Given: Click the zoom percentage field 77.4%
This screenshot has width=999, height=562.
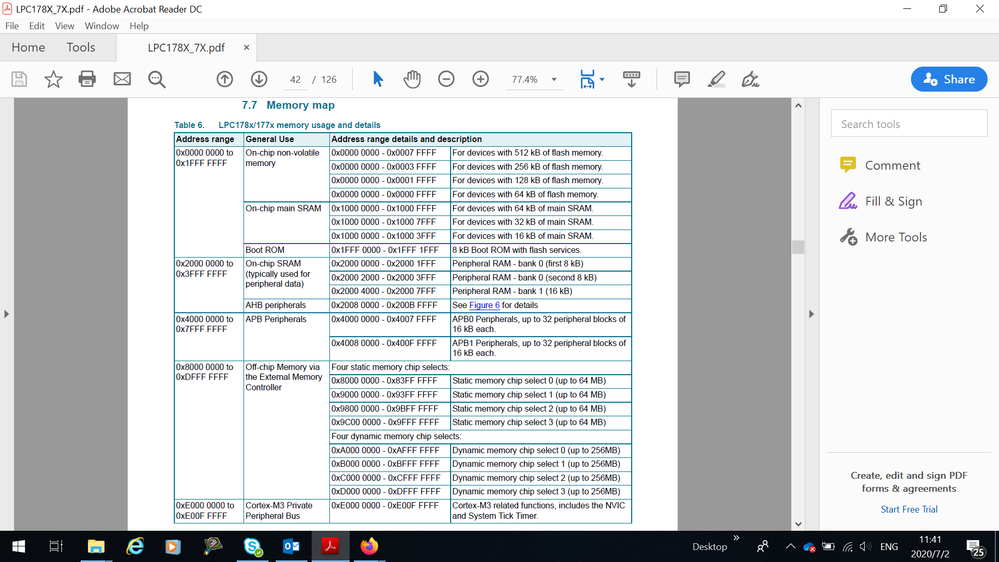Looking at the screenshot, I should 525,80.
